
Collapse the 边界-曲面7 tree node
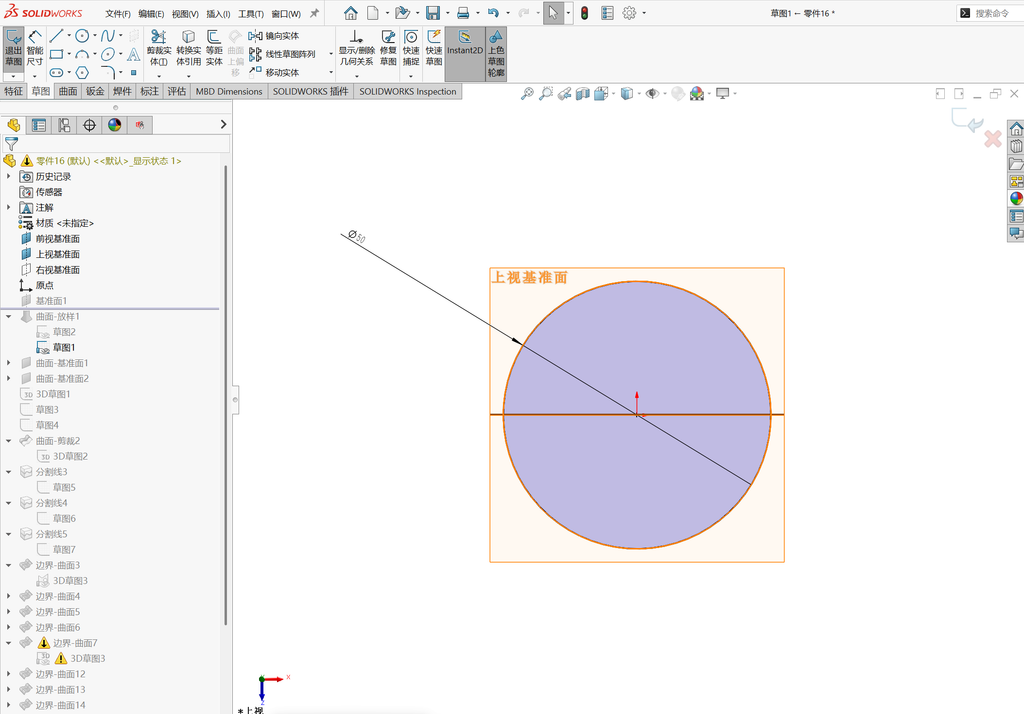point(8,643)
